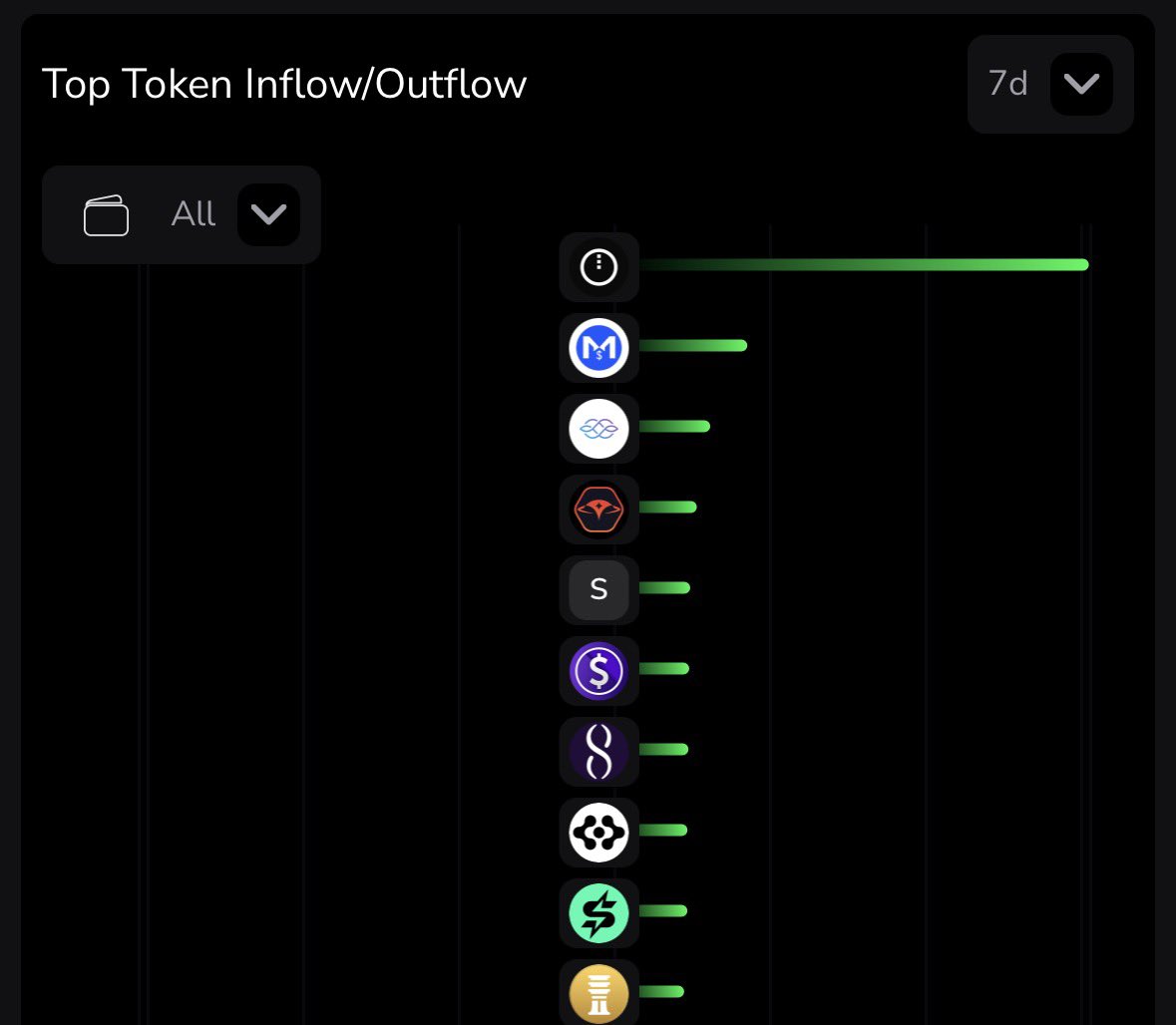Image resolution: width=1176 pixels, height=1025 pixels.
Task: Click the wave token's inflow bar
Action: tap(674, 427)
